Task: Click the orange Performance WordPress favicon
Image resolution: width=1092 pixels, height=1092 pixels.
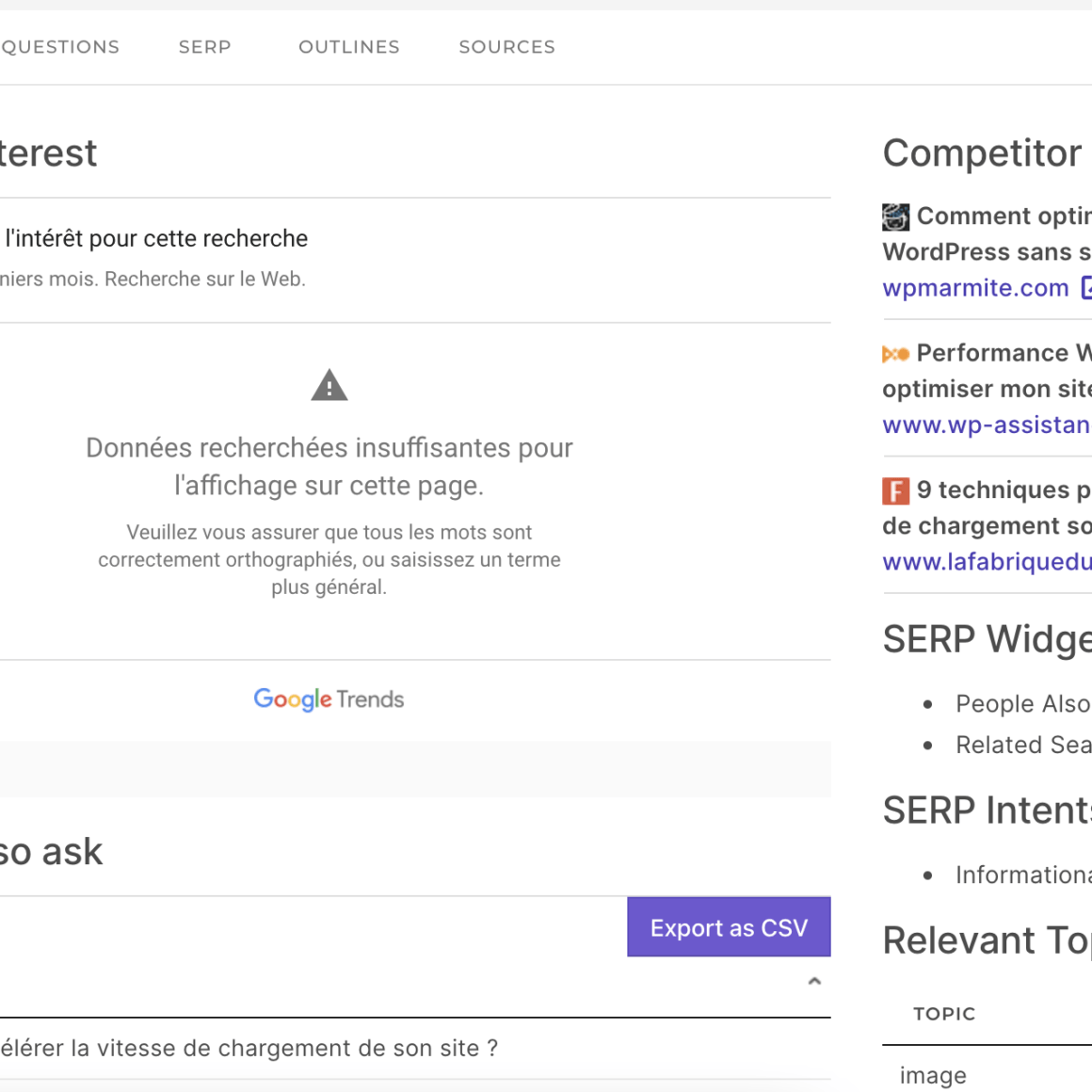Action: coord(895,354)
